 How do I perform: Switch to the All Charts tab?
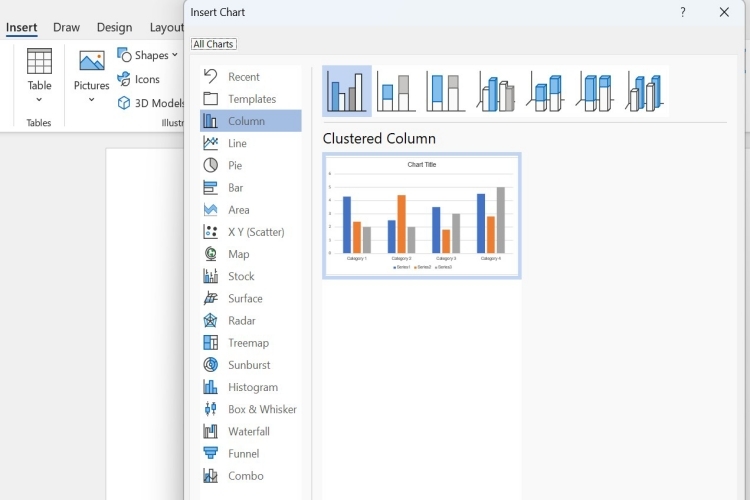(x=213, y=44)
